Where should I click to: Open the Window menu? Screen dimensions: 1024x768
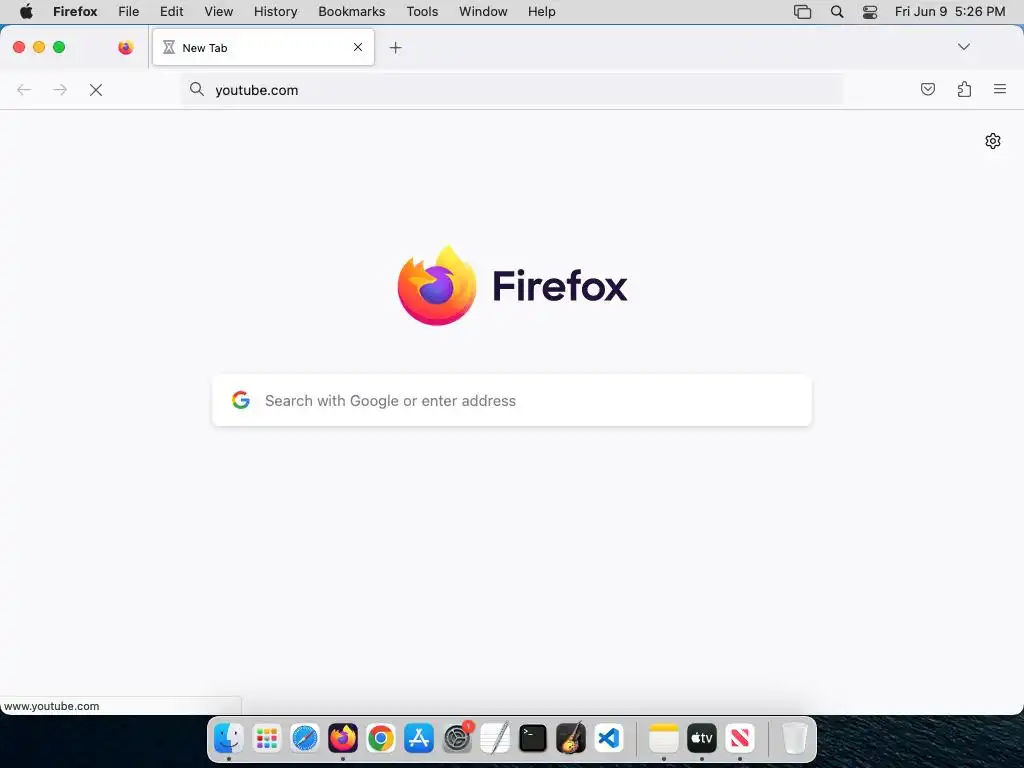[x=483, y=12]
